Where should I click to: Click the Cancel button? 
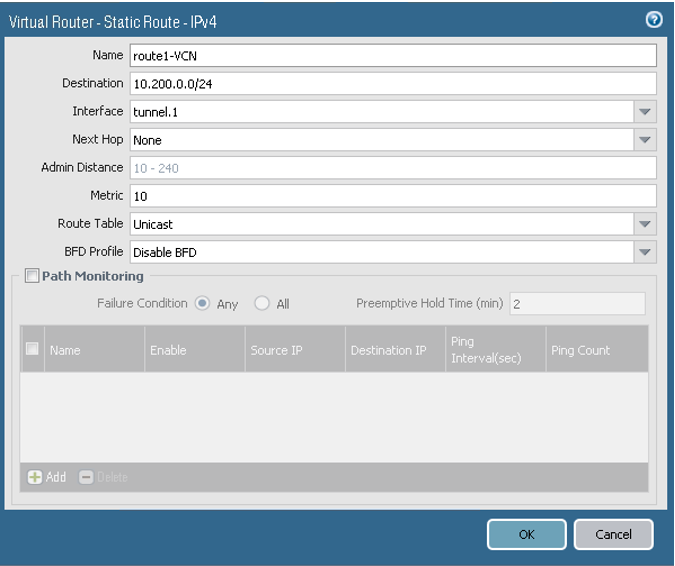613,534
